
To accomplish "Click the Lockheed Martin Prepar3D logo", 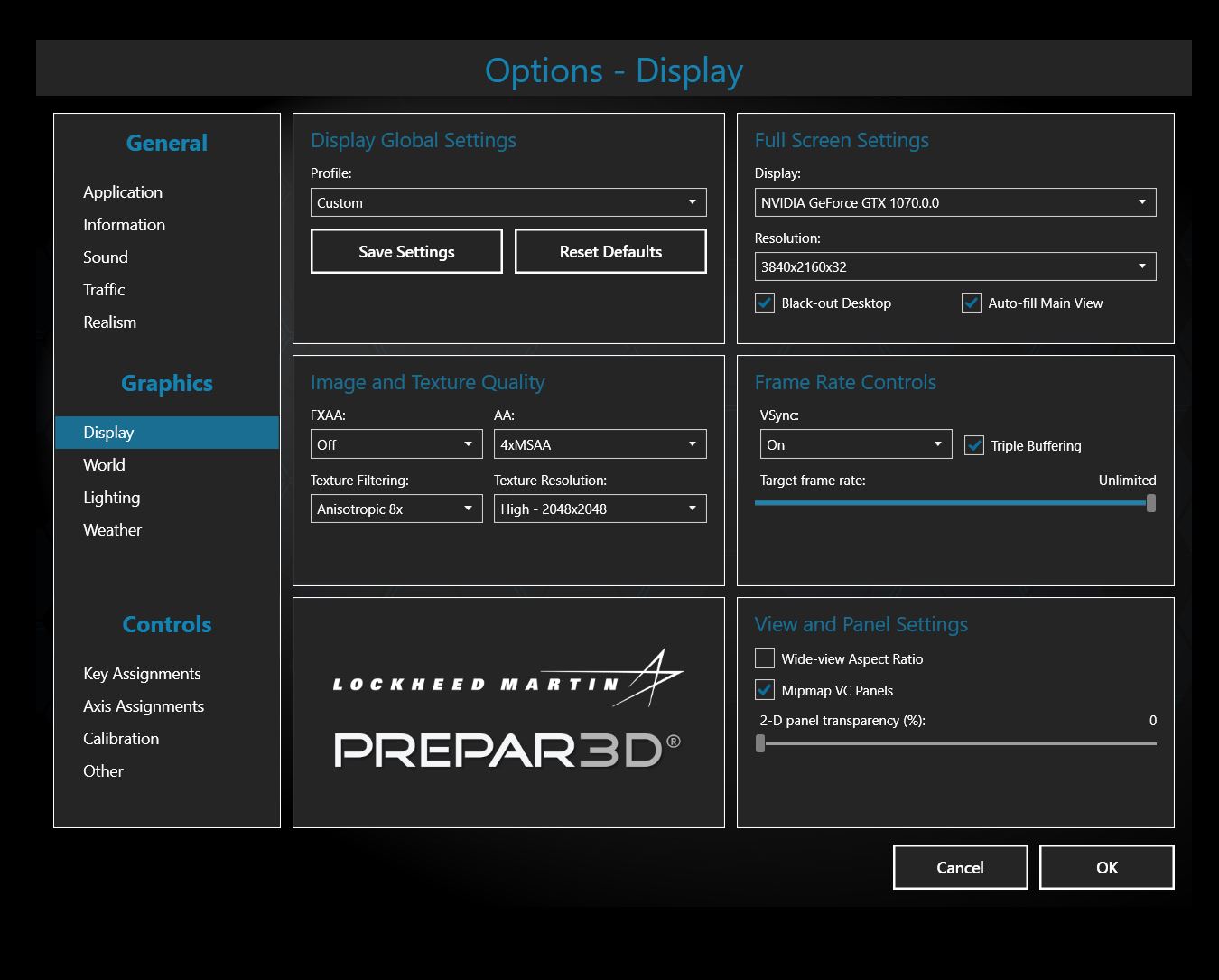I will click(x=508, y=711).
